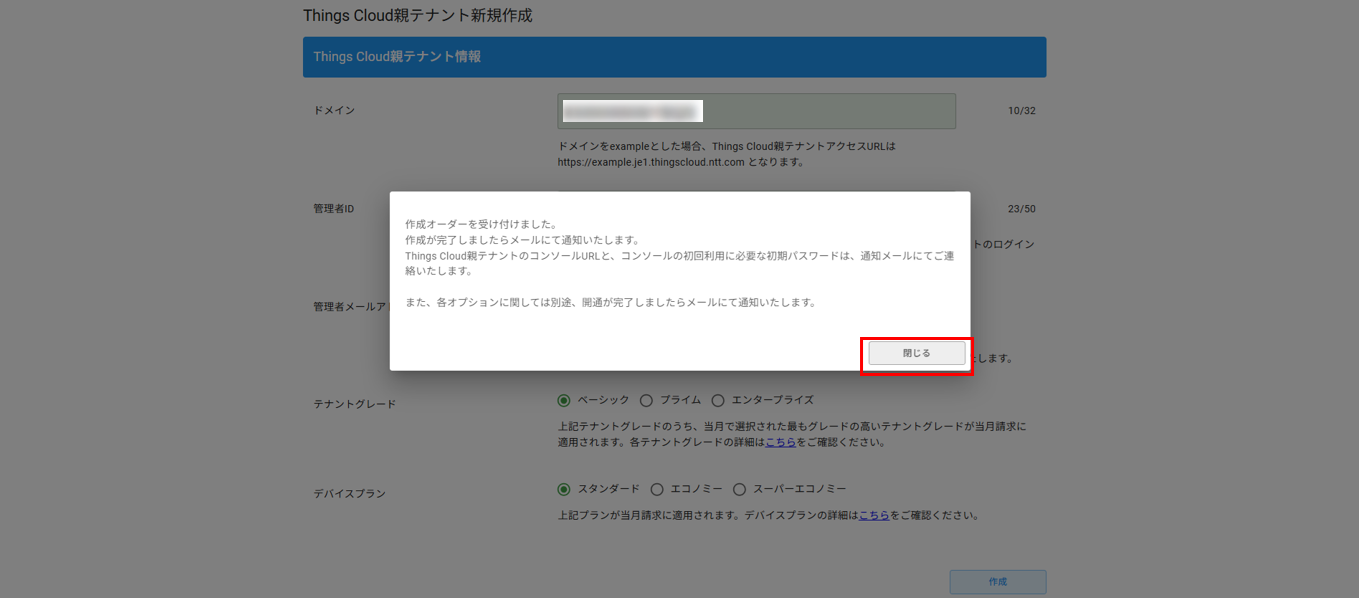Click the Things Cloud親テナント新規作成 page title
Screen dimensions: 1359x598
point(418,15)
